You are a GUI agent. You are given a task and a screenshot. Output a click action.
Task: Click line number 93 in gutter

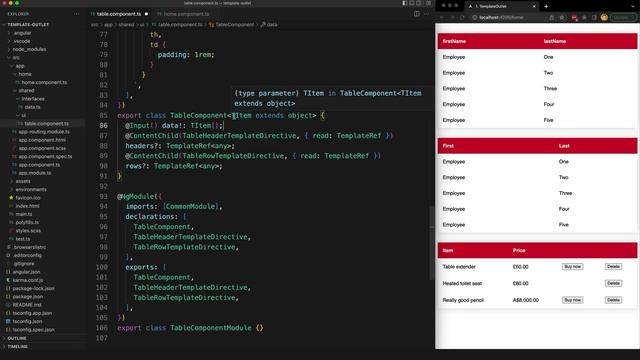(104, 196)
